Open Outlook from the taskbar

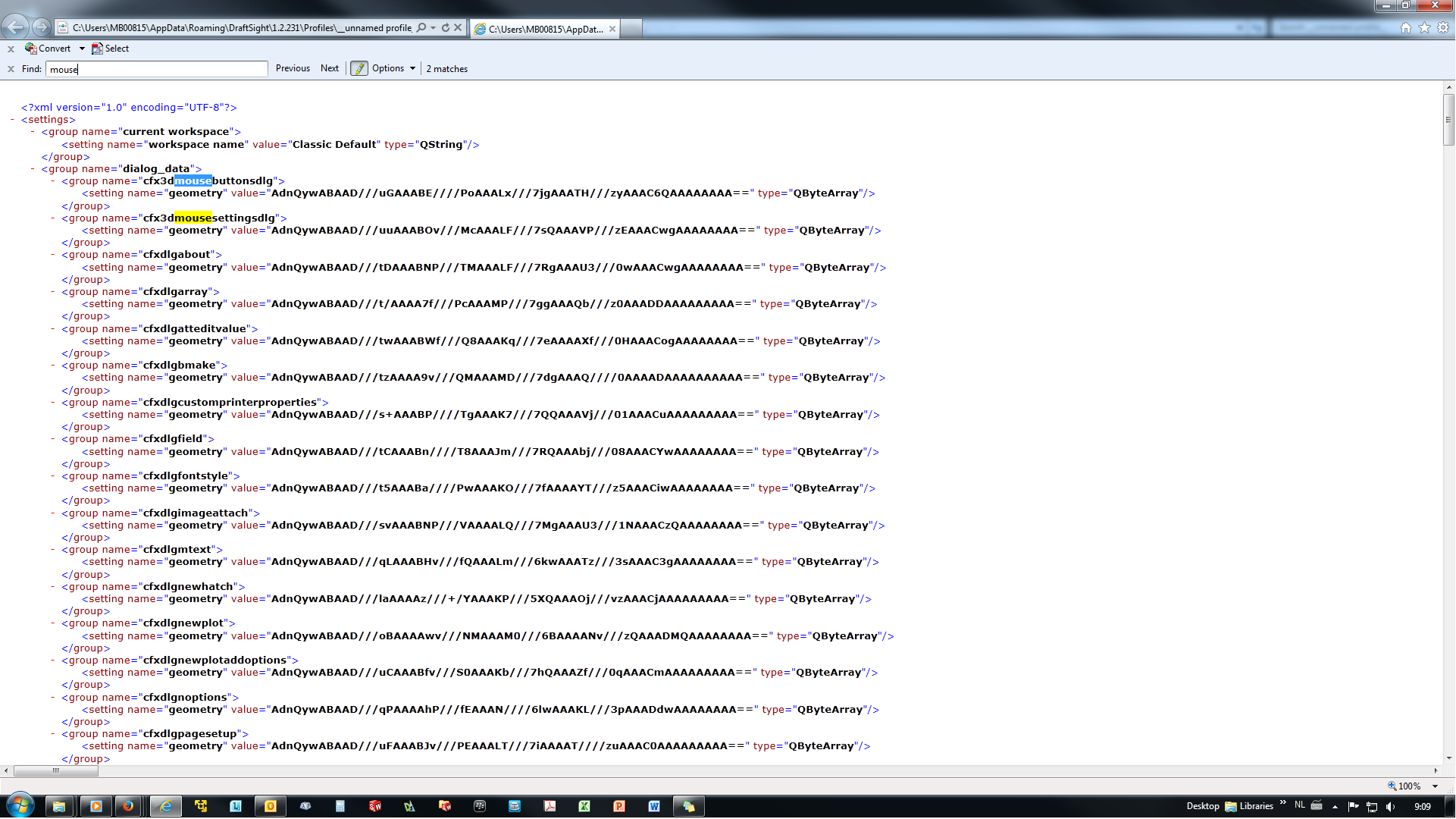271,806
